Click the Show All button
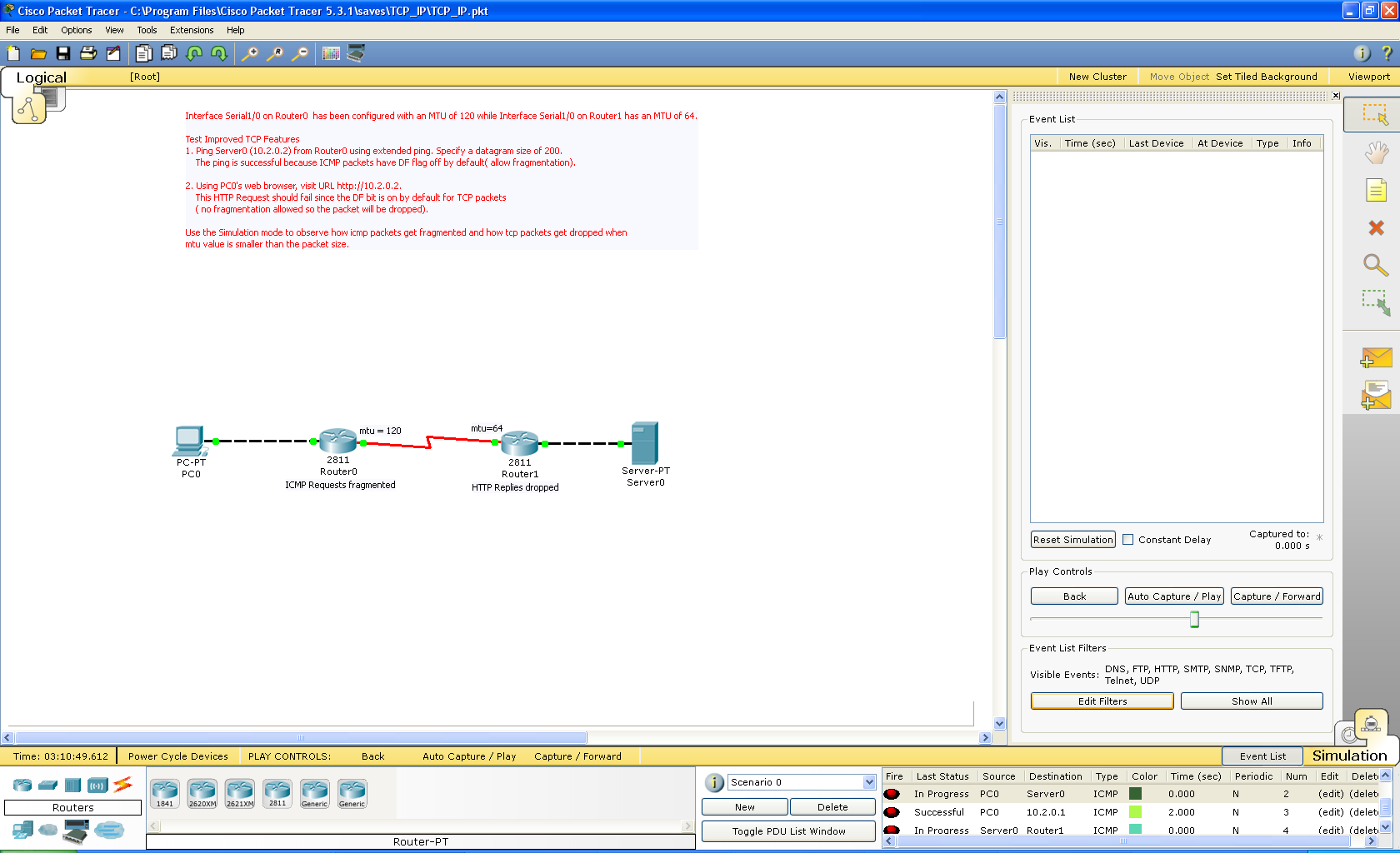Image resolution: width=1400 pixels, height=853 pixels. (x=1252, y=701)
